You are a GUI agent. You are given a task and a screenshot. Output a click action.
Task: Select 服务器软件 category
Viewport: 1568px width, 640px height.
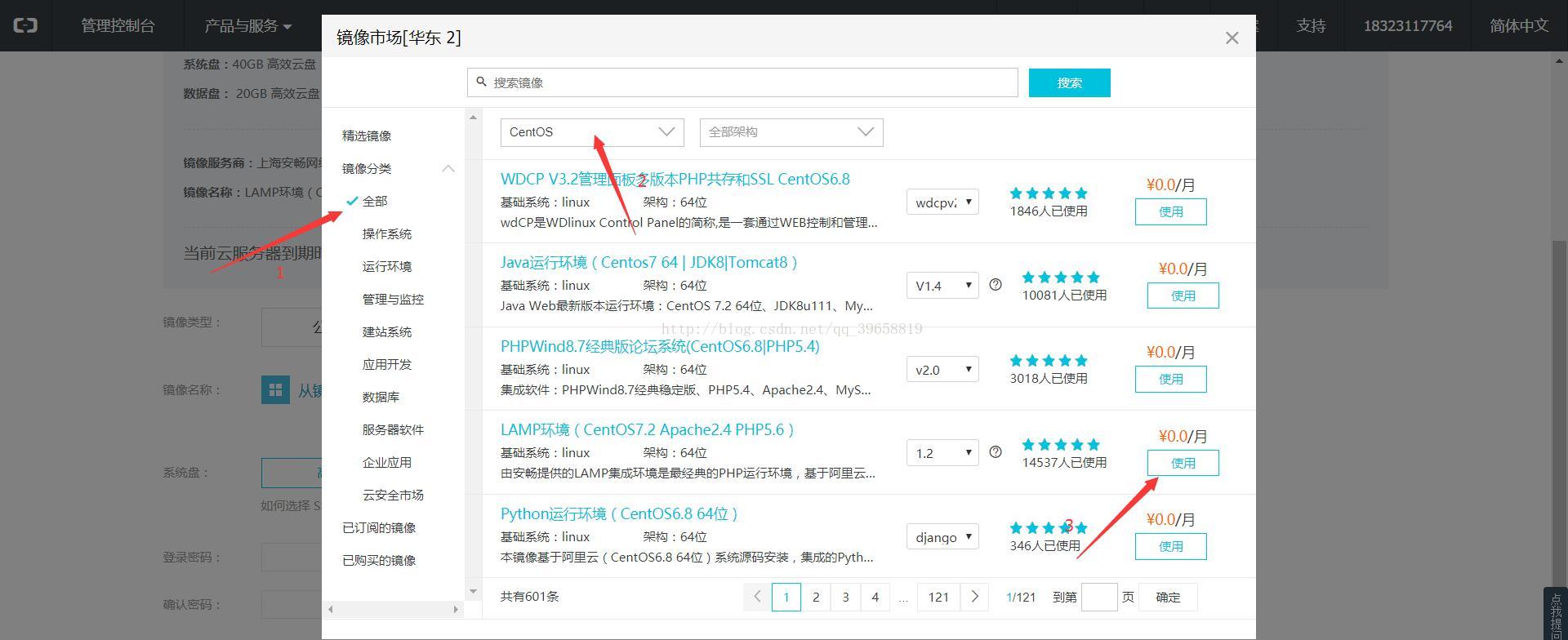393,429
